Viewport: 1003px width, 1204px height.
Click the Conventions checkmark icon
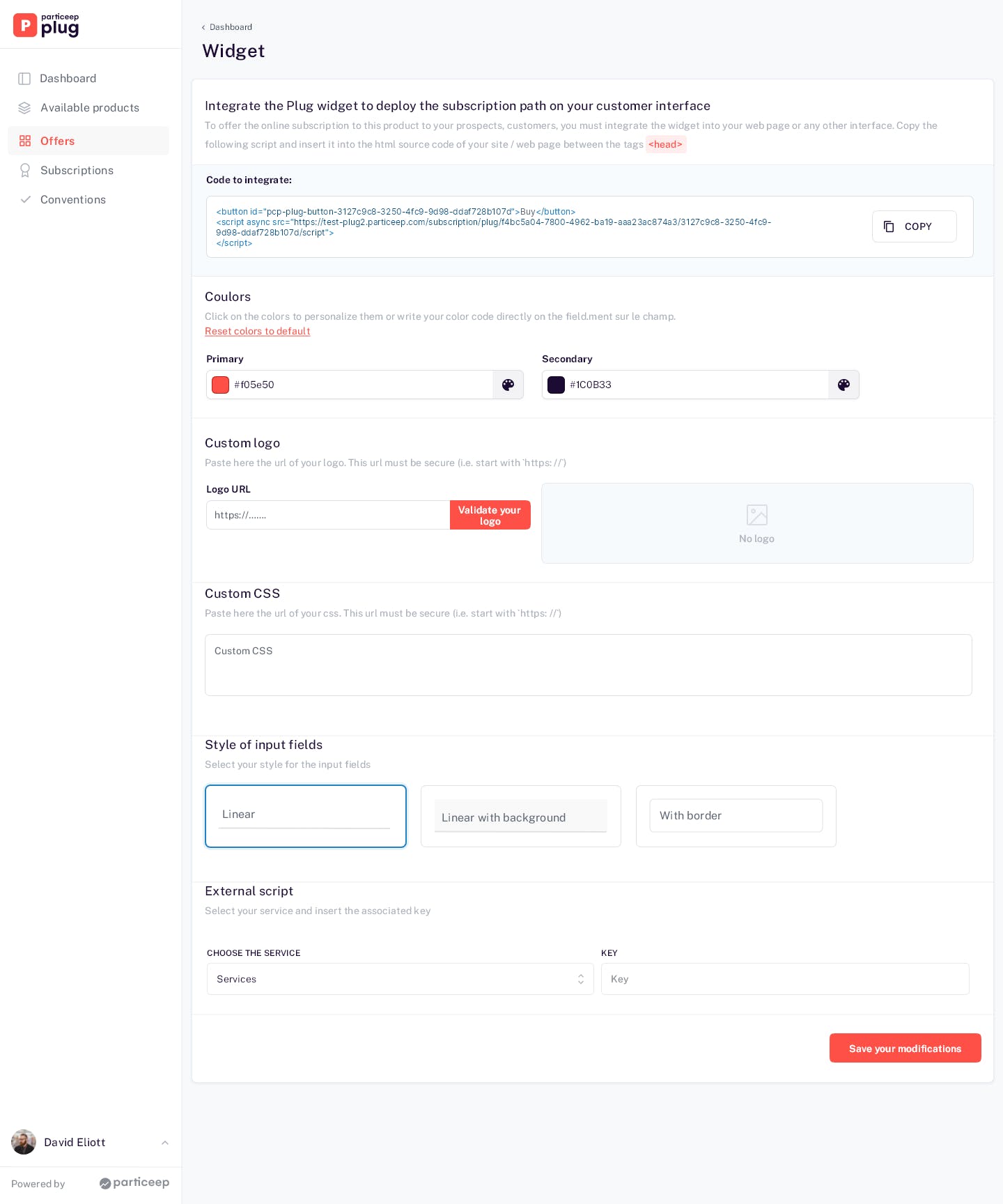25,200
